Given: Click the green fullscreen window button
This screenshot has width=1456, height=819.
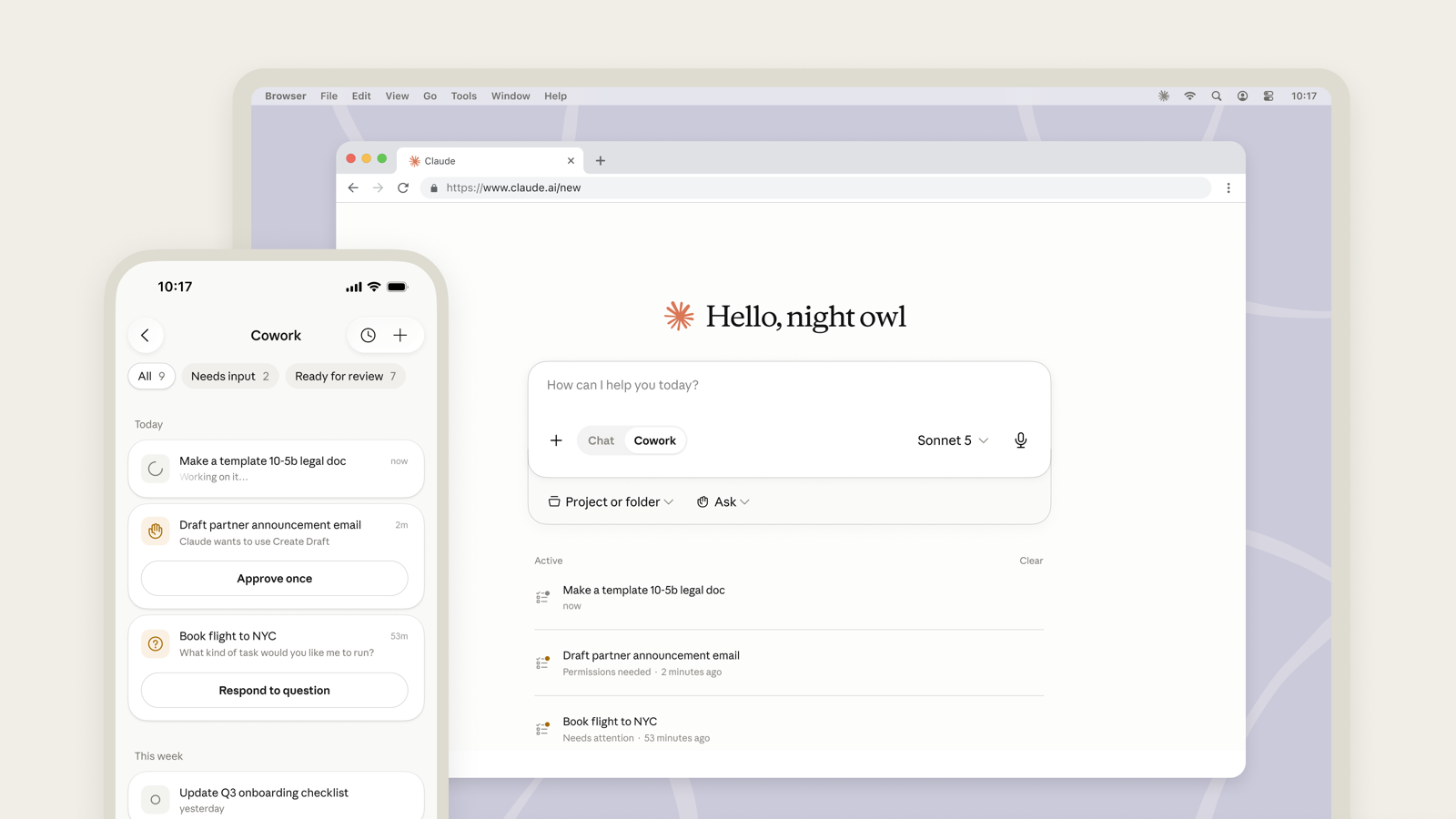Looking at the screenshot, I should click(382, 158).
